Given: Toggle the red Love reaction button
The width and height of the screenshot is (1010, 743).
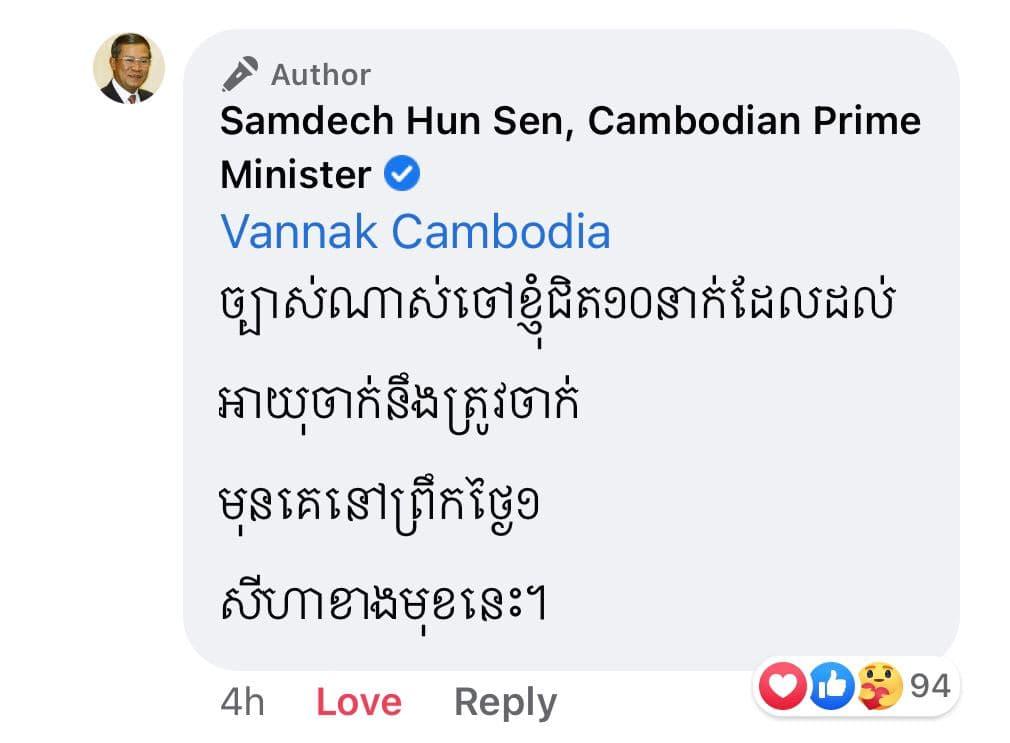Looking at the screenshot, I should point(359,702).
